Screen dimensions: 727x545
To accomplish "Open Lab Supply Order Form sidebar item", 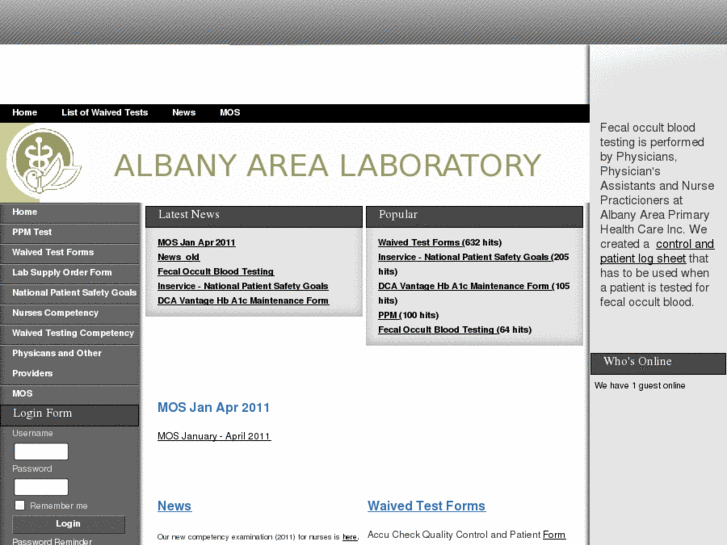I will coord(70,273).
